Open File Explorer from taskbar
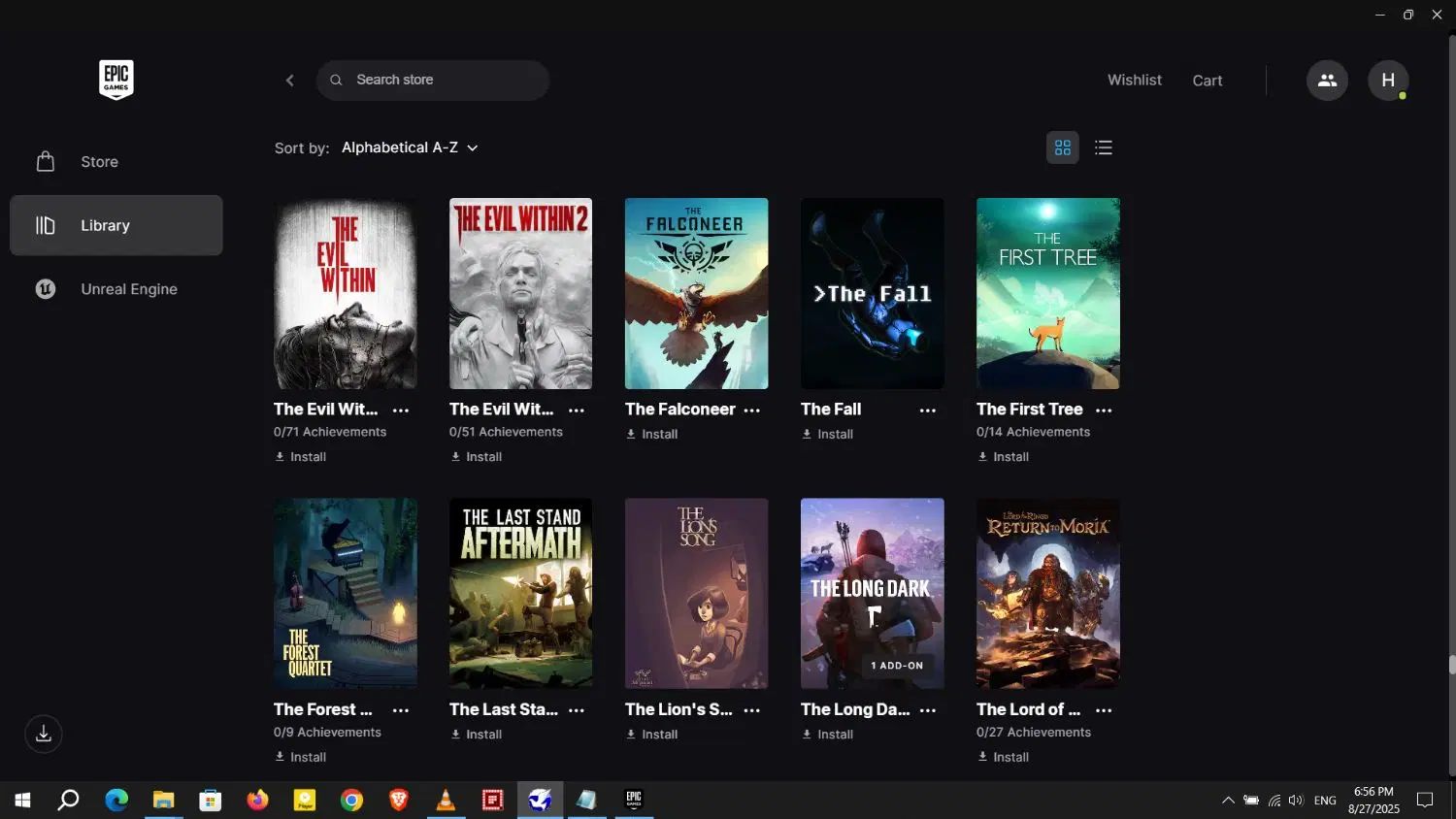Image resolution: width=1456 pixels, height=819 pixels. pyautogui.click(x=163, y=800)
